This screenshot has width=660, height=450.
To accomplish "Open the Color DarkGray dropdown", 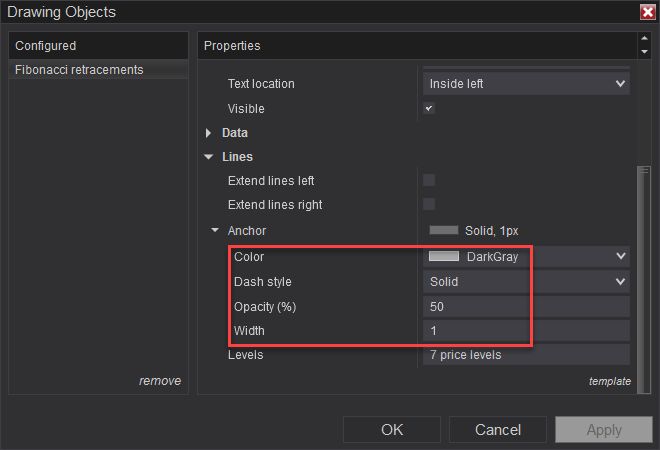I will (x=620, y=257).
